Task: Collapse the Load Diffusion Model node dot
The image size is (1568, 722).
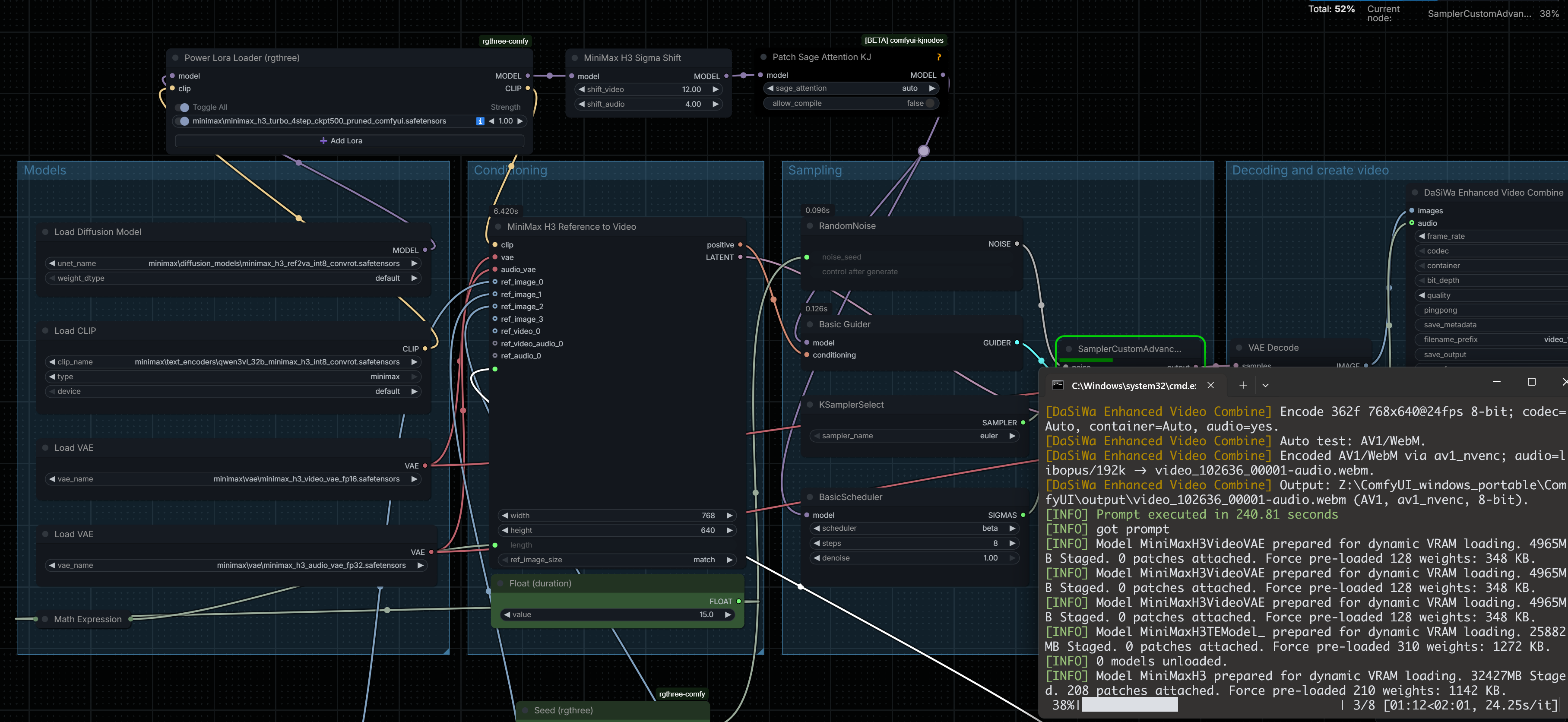Action: (x=45, y=232)
